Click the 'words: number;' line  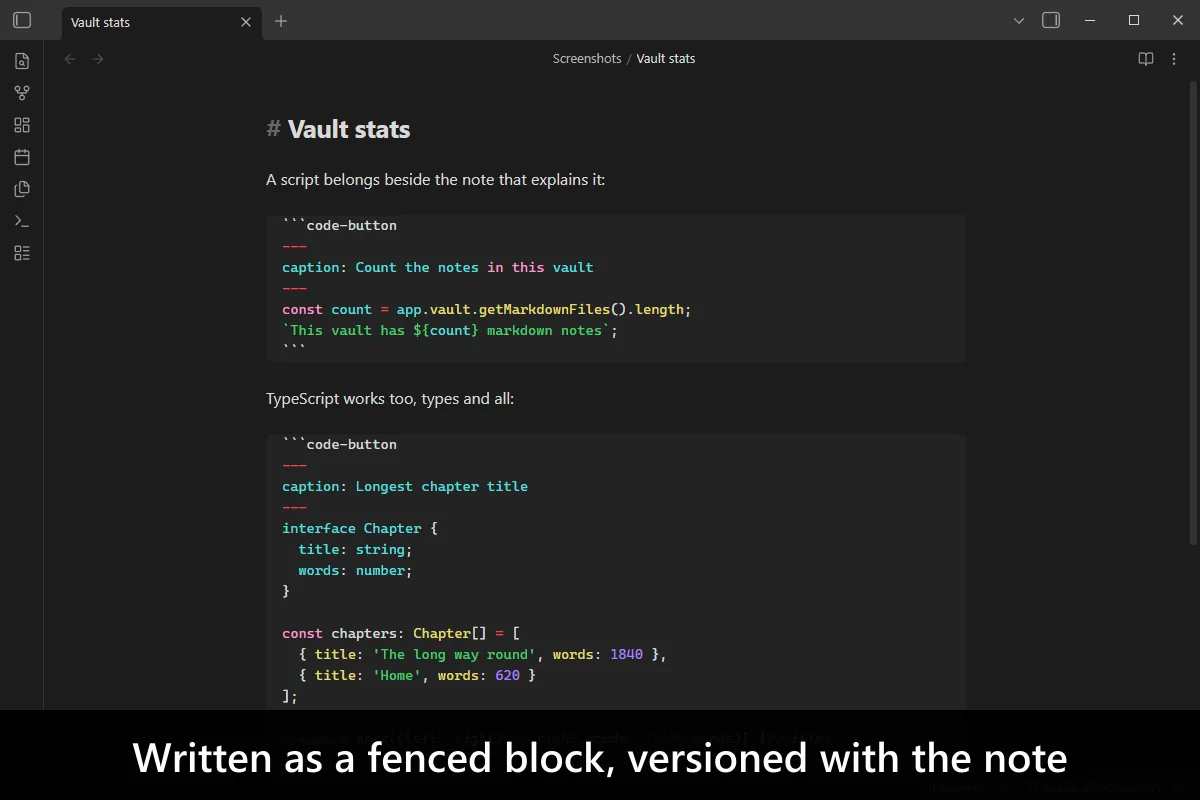tap(355, 570)
